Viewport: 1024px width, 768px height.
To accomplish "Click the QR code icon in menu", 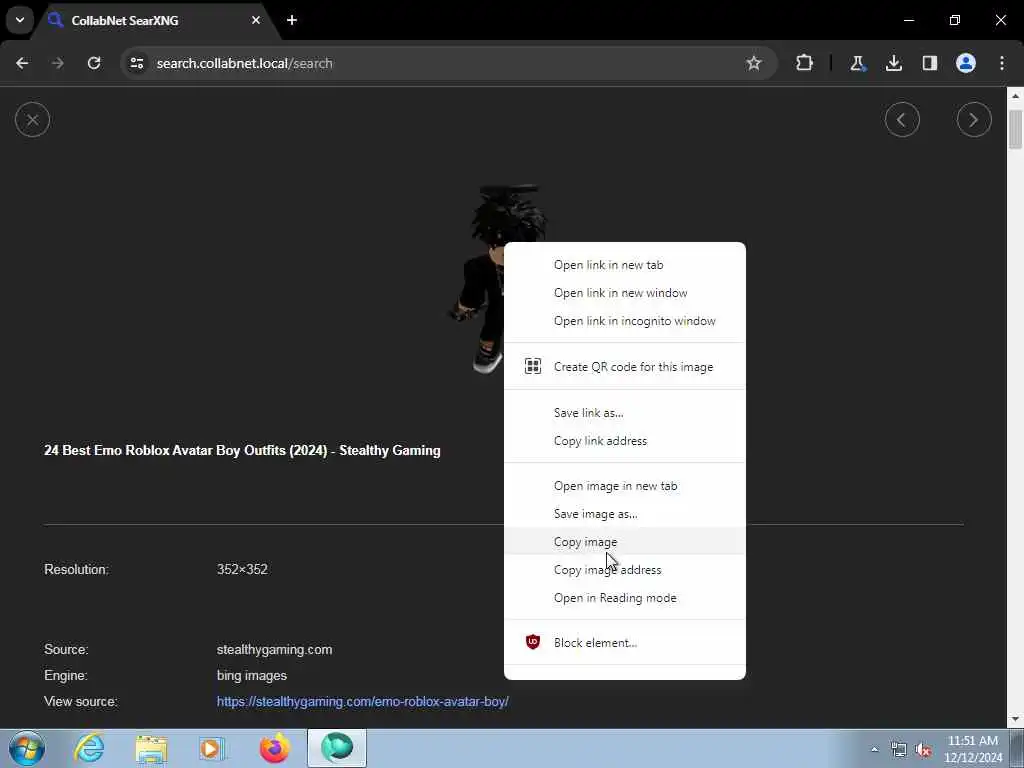I will coord(533,366).
